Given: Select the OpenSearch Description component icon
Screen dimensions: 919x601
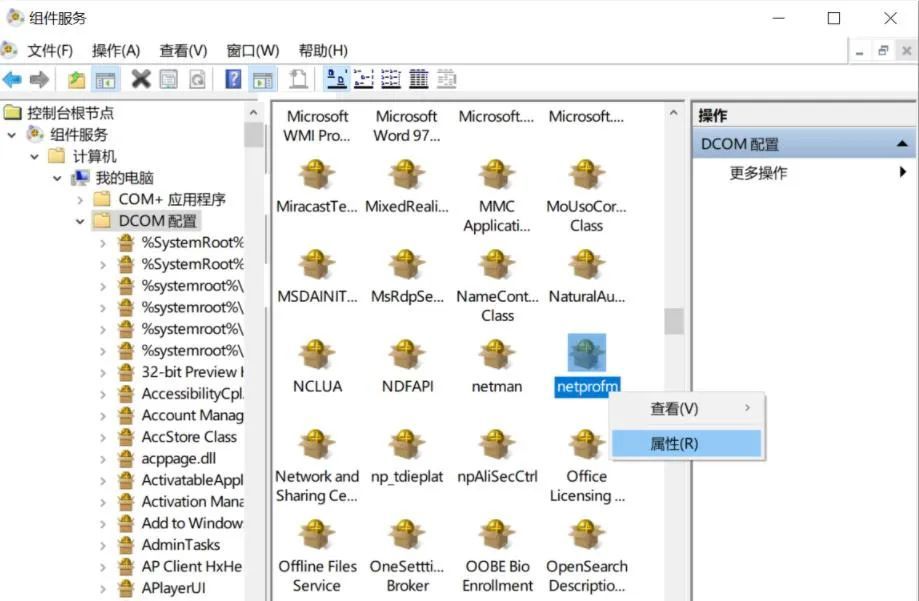Looking at the screenshot, I should pyautogui.click(x=586, y=534).
